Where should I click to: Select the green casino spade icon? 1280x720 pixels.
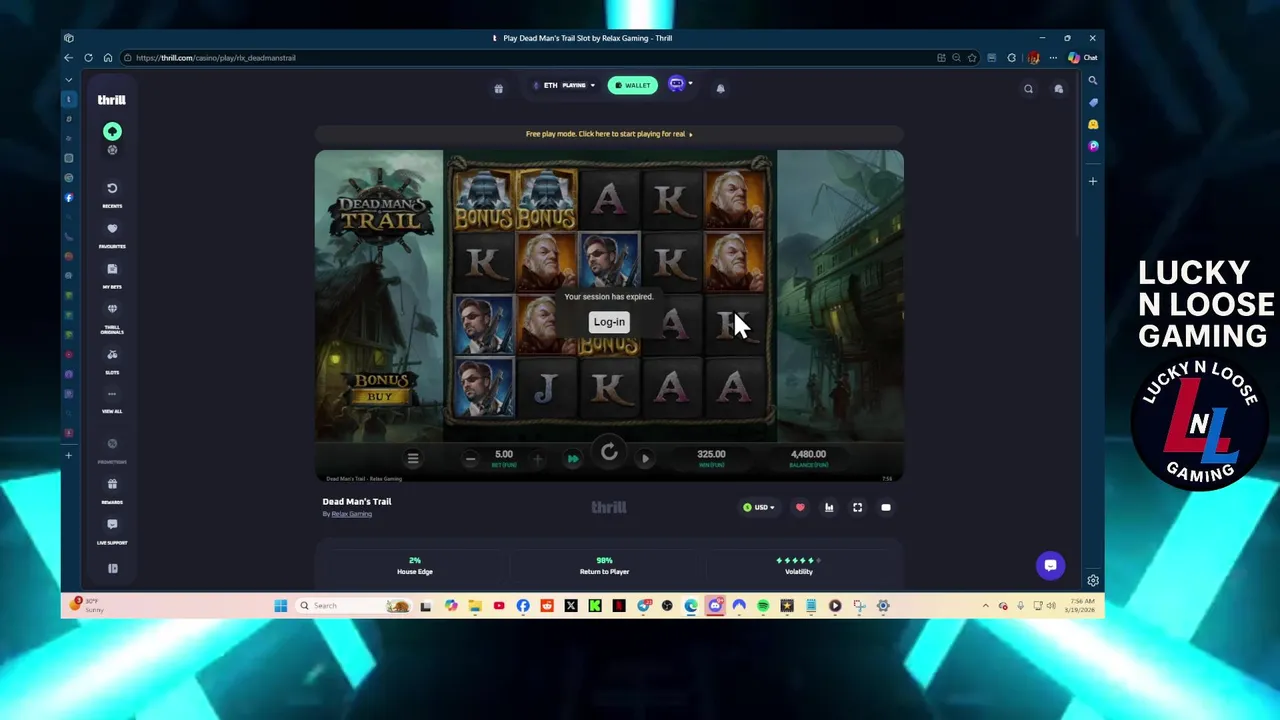(112, 131)
